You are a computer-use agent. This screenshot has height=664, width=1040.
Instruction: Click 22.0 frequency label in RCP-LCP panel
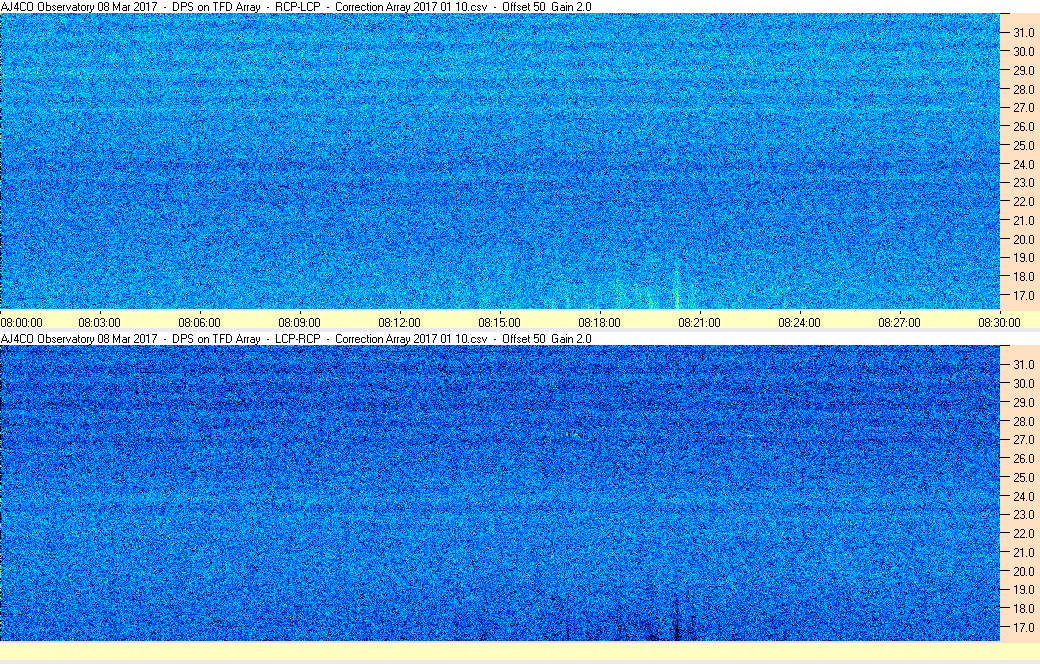1023,202
